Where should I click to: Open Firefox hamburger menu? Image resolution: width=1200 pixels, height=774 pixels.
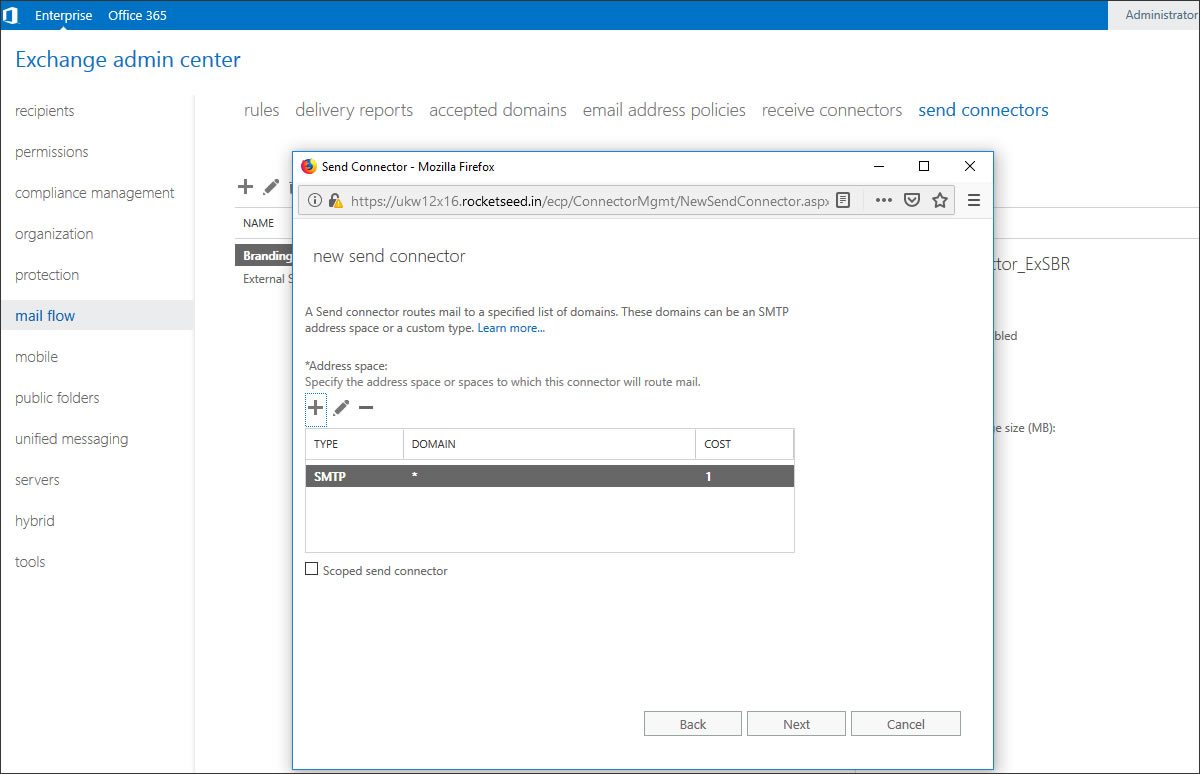(973, 200)
